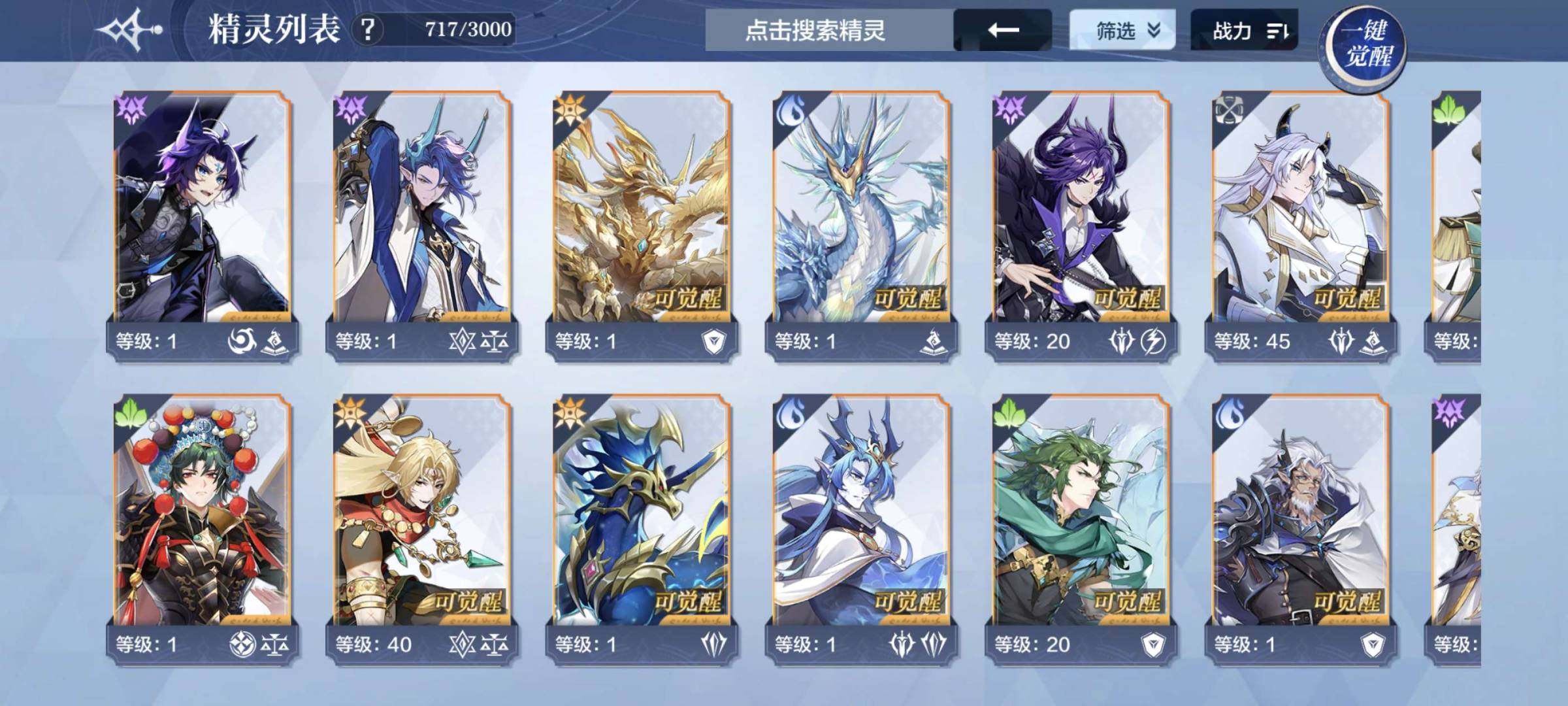The height and width of the screenshot is (706, 1568).
Task: Click the 一键觉醒 round button
Action: point(1364,44)
